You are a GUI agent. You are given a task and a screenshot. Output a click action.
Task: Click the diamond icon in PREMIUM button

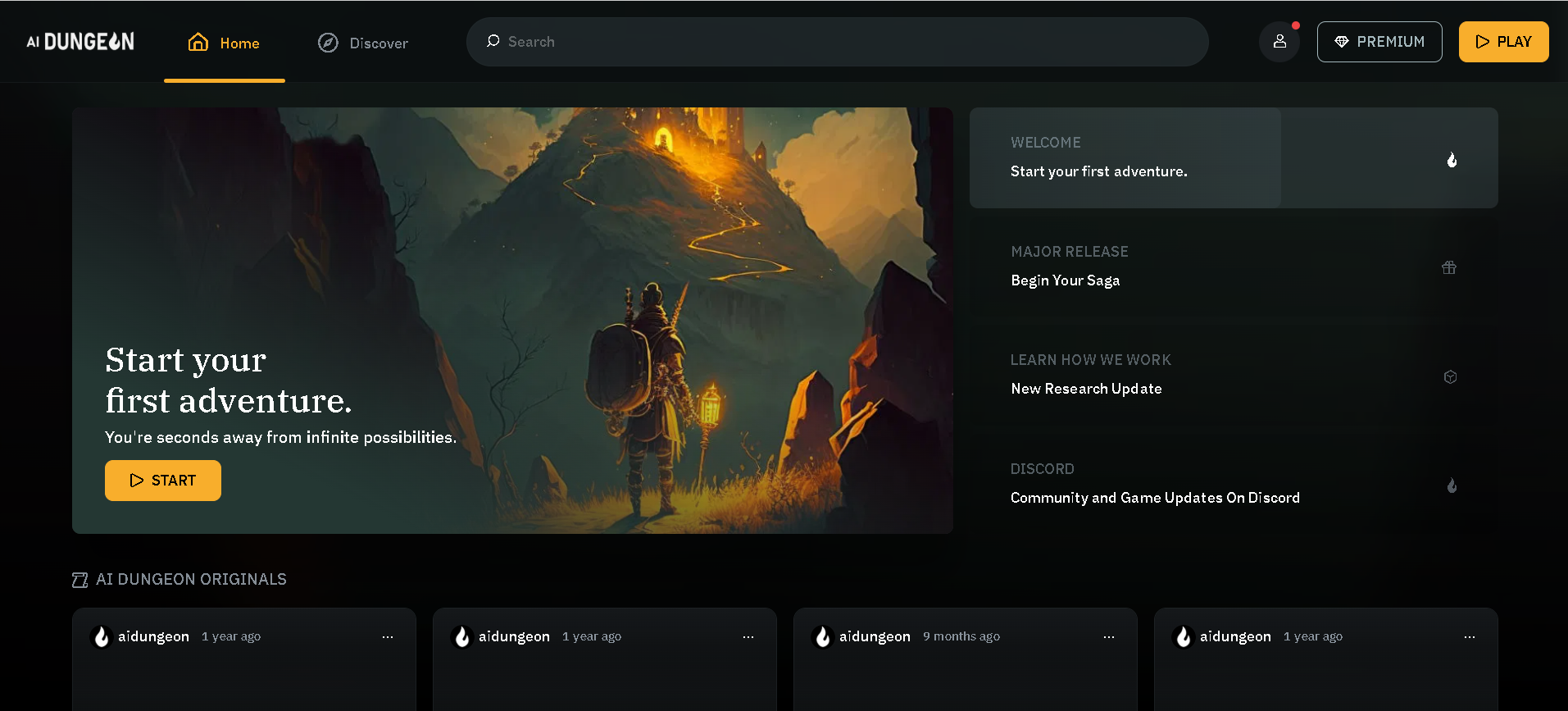click(1342, 42)
